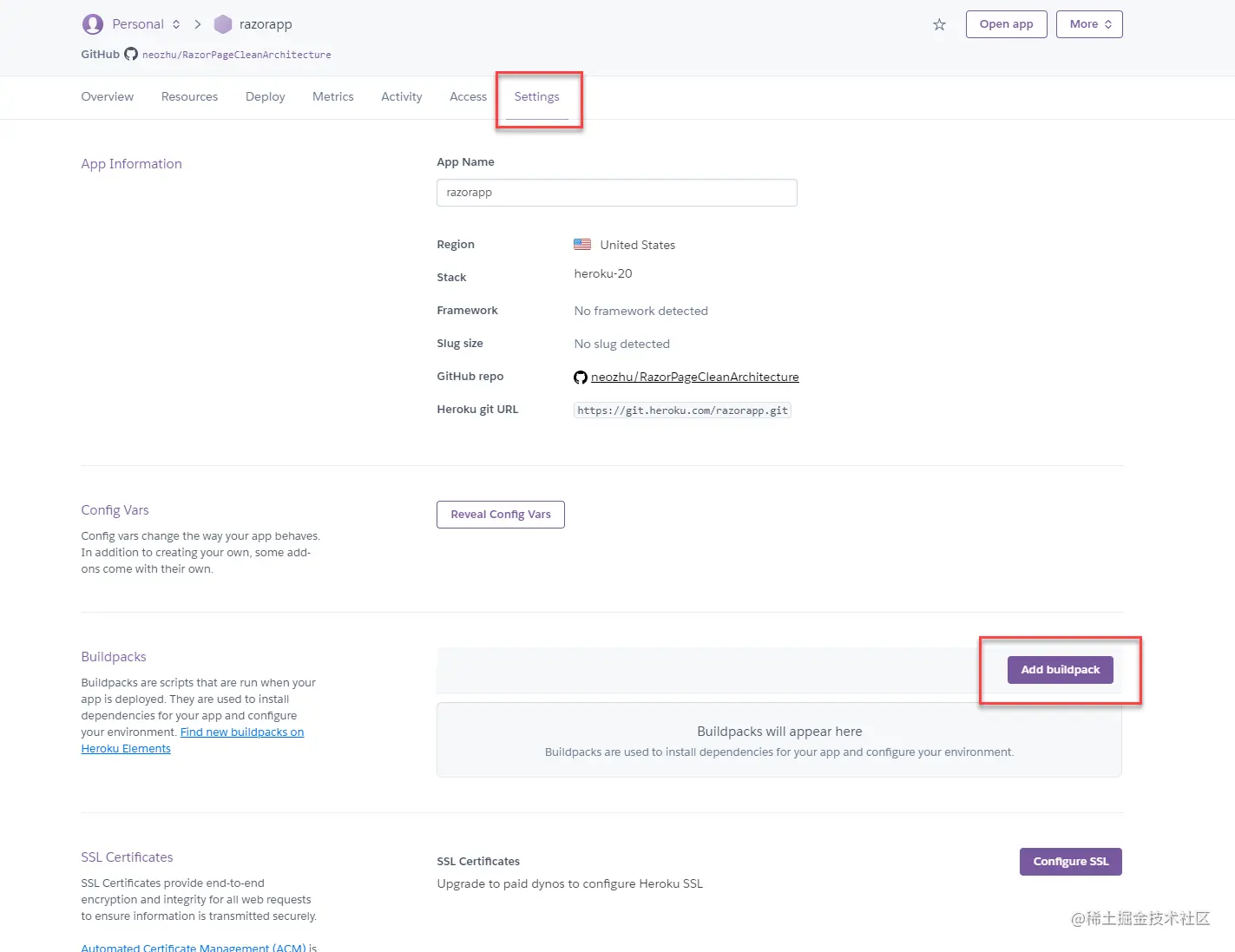Click the Config Vars section heading

(115, 510)
